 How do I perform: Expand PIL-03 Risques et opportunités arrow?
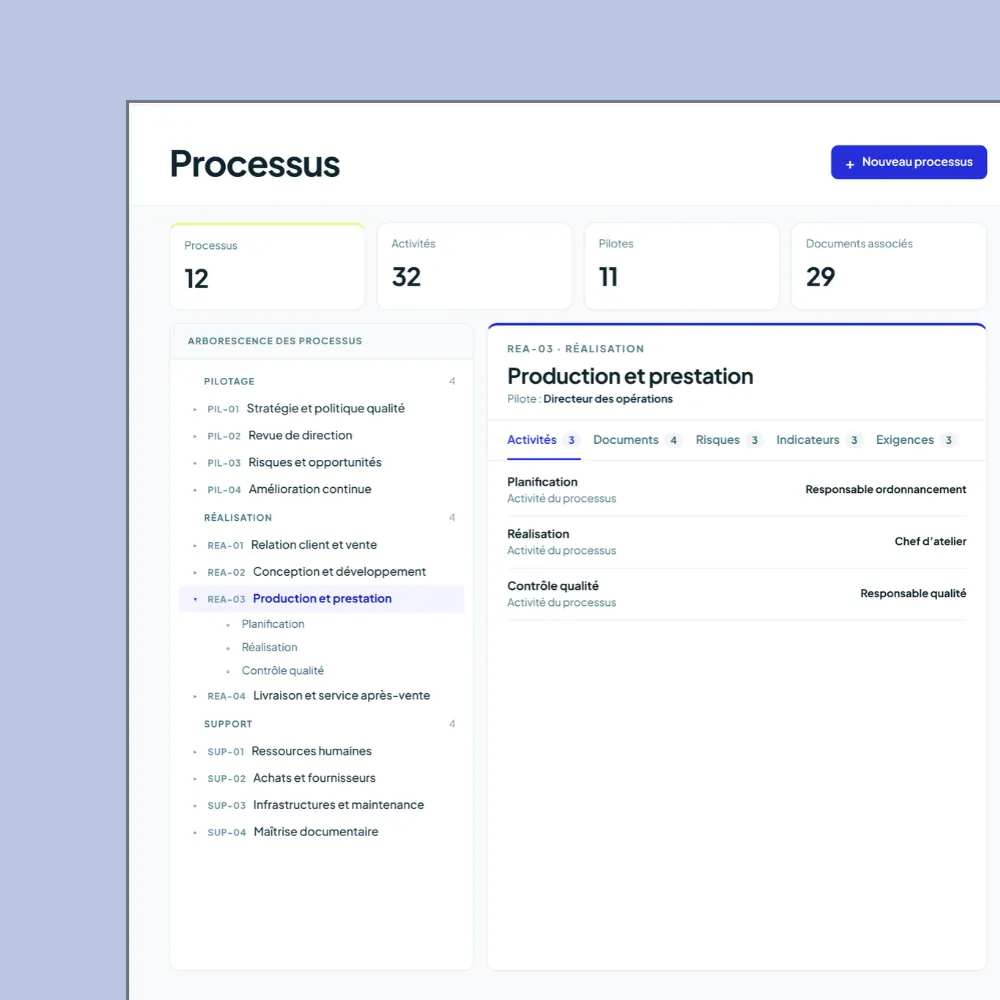(x=195, y=463)
